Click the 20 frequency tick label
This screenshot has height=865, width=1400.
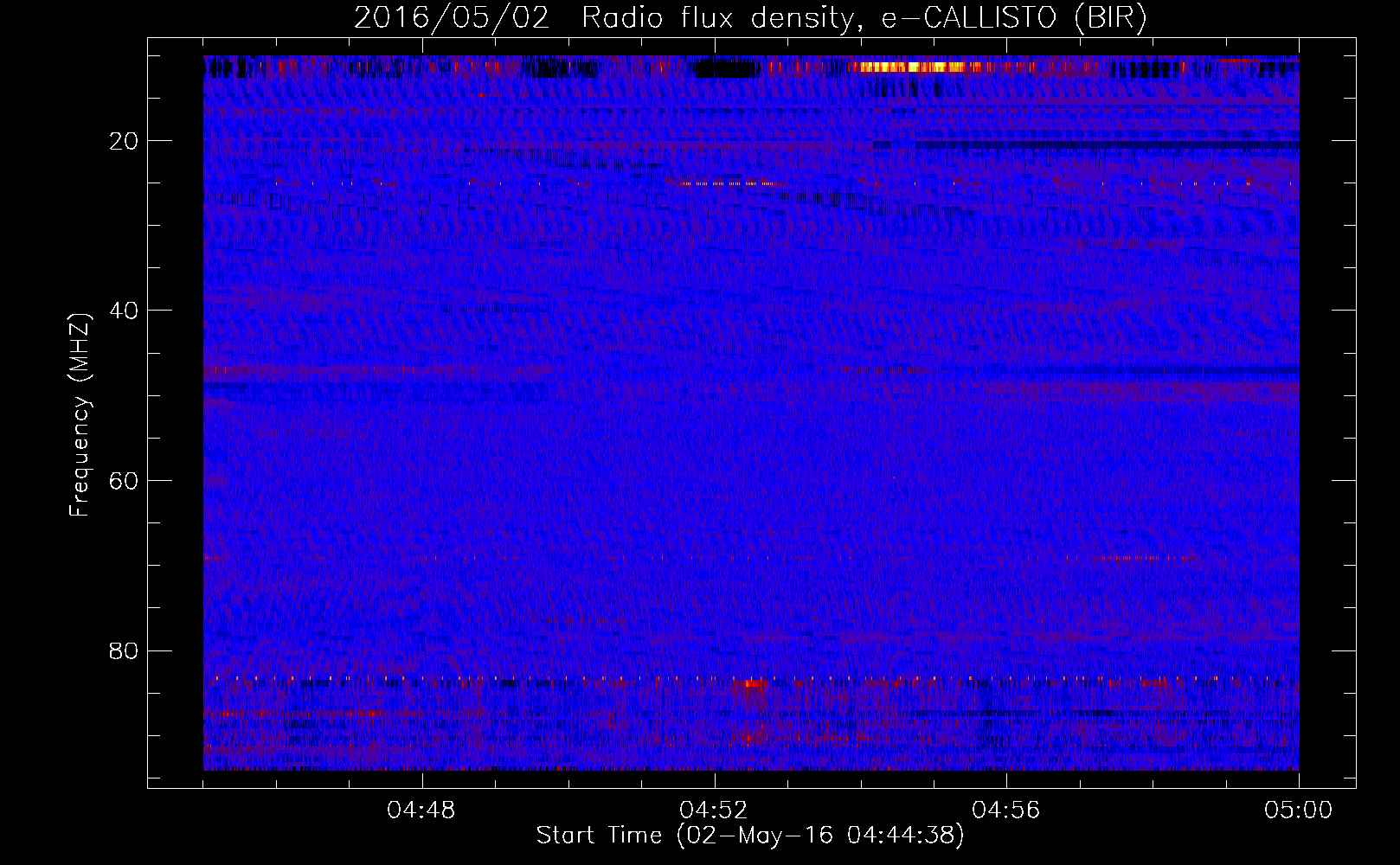[x=125, y=141]
